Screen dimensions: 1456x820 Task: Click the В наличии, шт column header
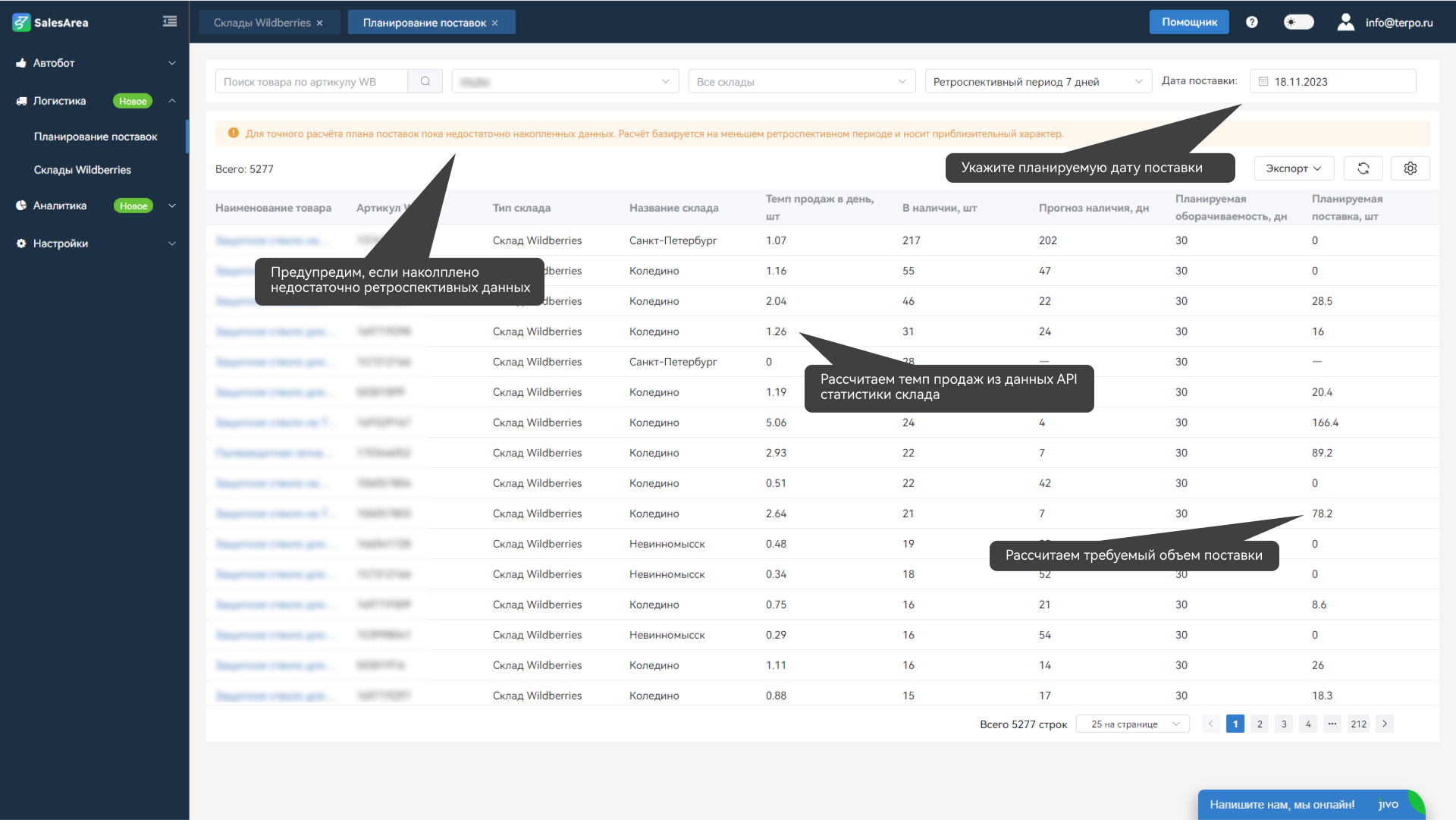point(940,208)
